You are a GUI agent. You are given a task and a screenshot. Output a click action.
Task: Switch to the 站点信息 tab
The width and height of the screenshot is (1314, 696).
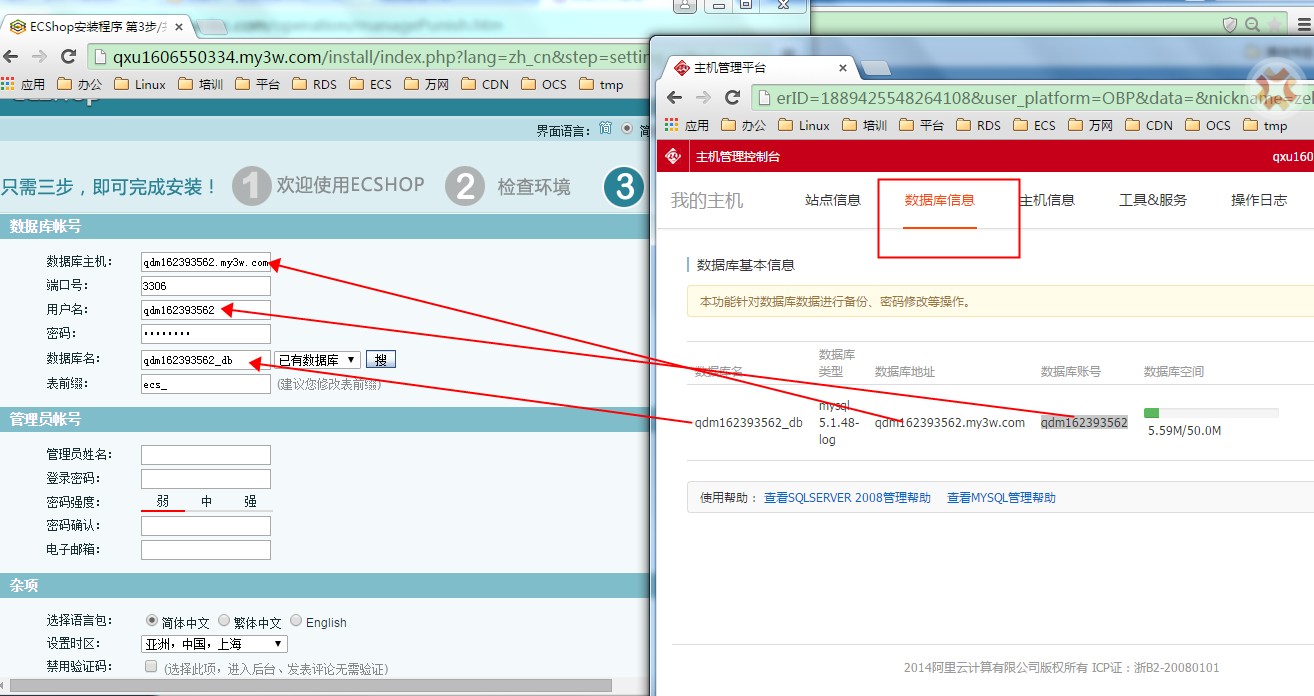(x=832, y=200)
